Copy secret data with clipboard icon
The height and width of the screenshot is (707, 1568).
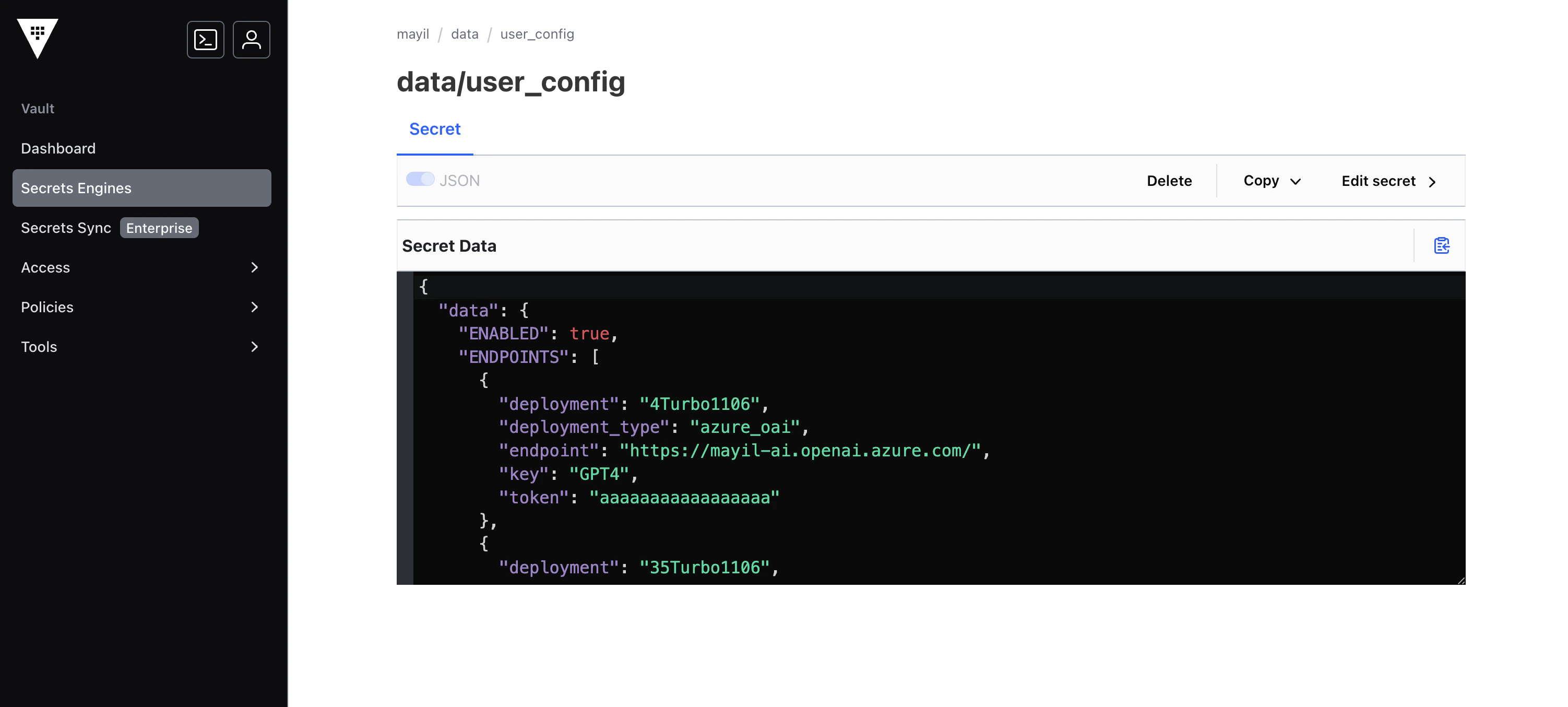tap(1441, 245)
